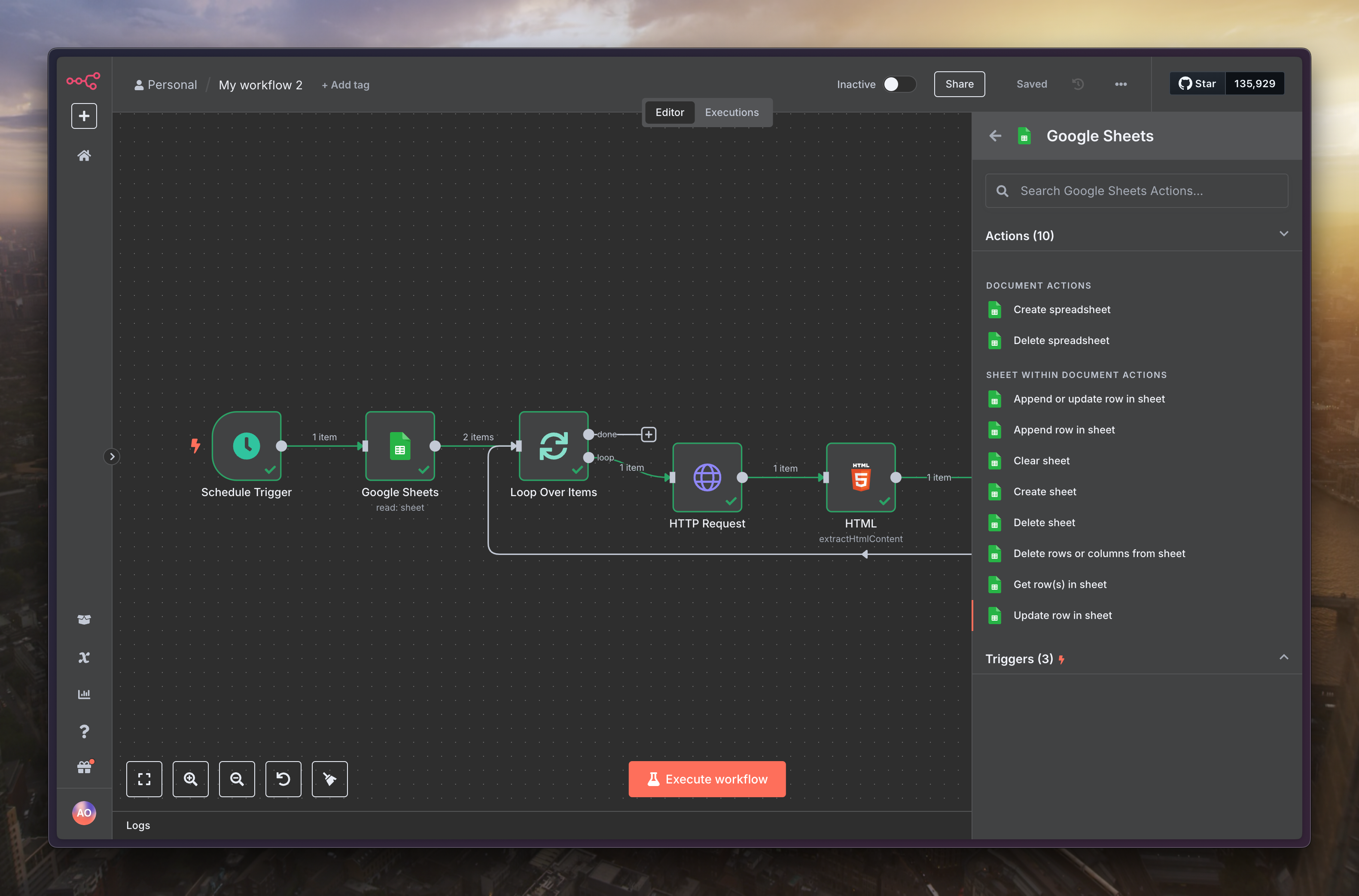Image resolution: width=1359 pixels, height=896 pixels.
Task: Select the Editor tab
Action: pyautogui.click(x=669, y=113)
